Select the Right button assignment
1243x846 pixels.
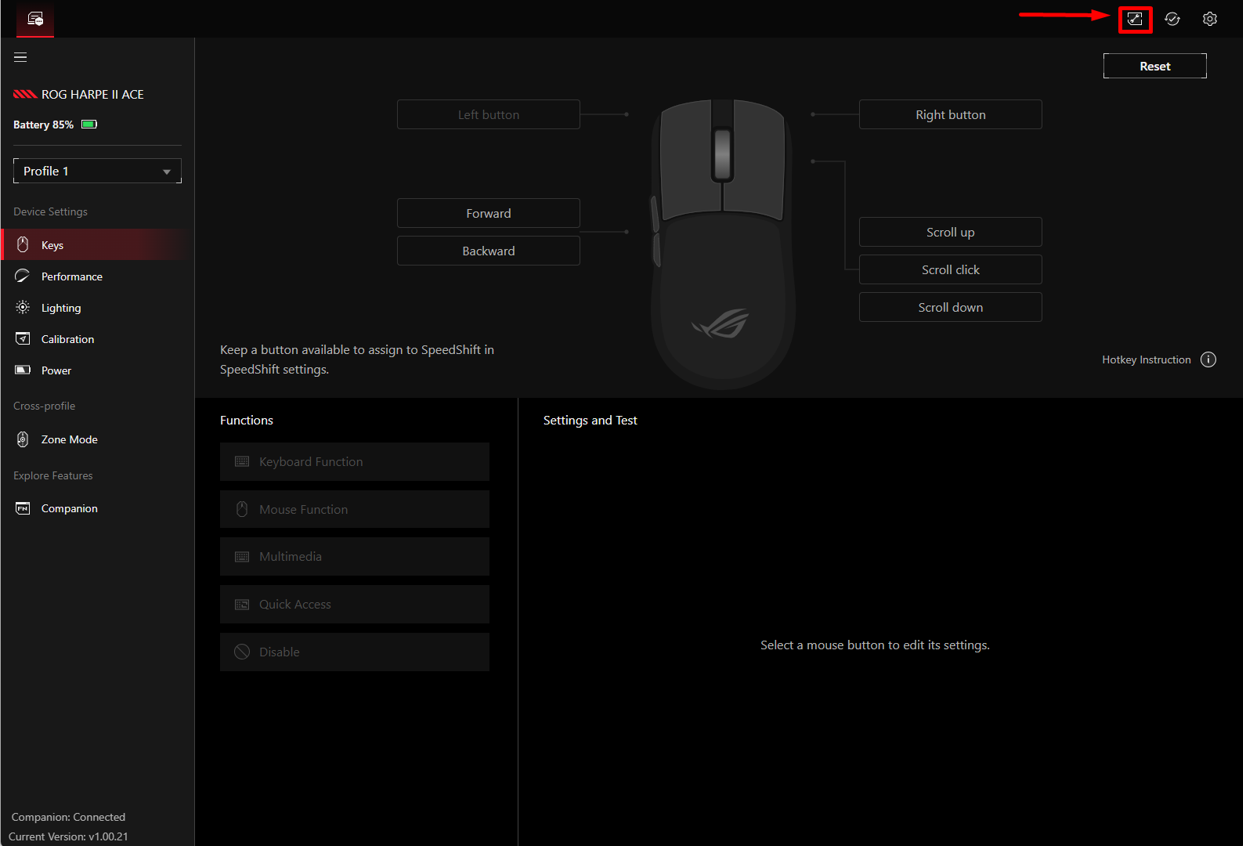pos(950,114)
